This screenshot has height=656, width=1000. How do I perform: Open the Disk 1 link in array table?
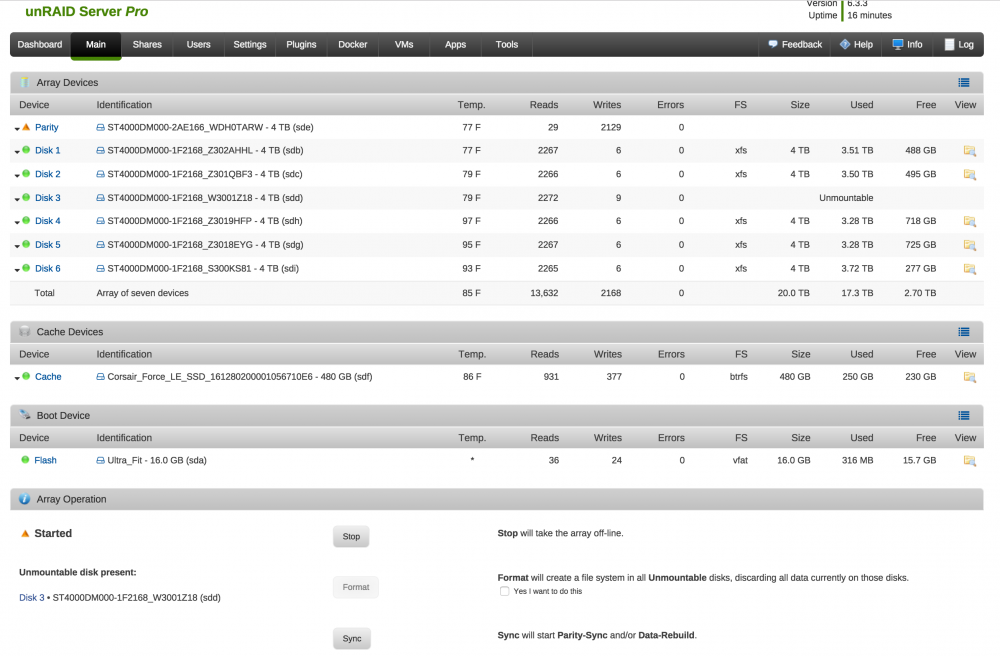point(48,150)
